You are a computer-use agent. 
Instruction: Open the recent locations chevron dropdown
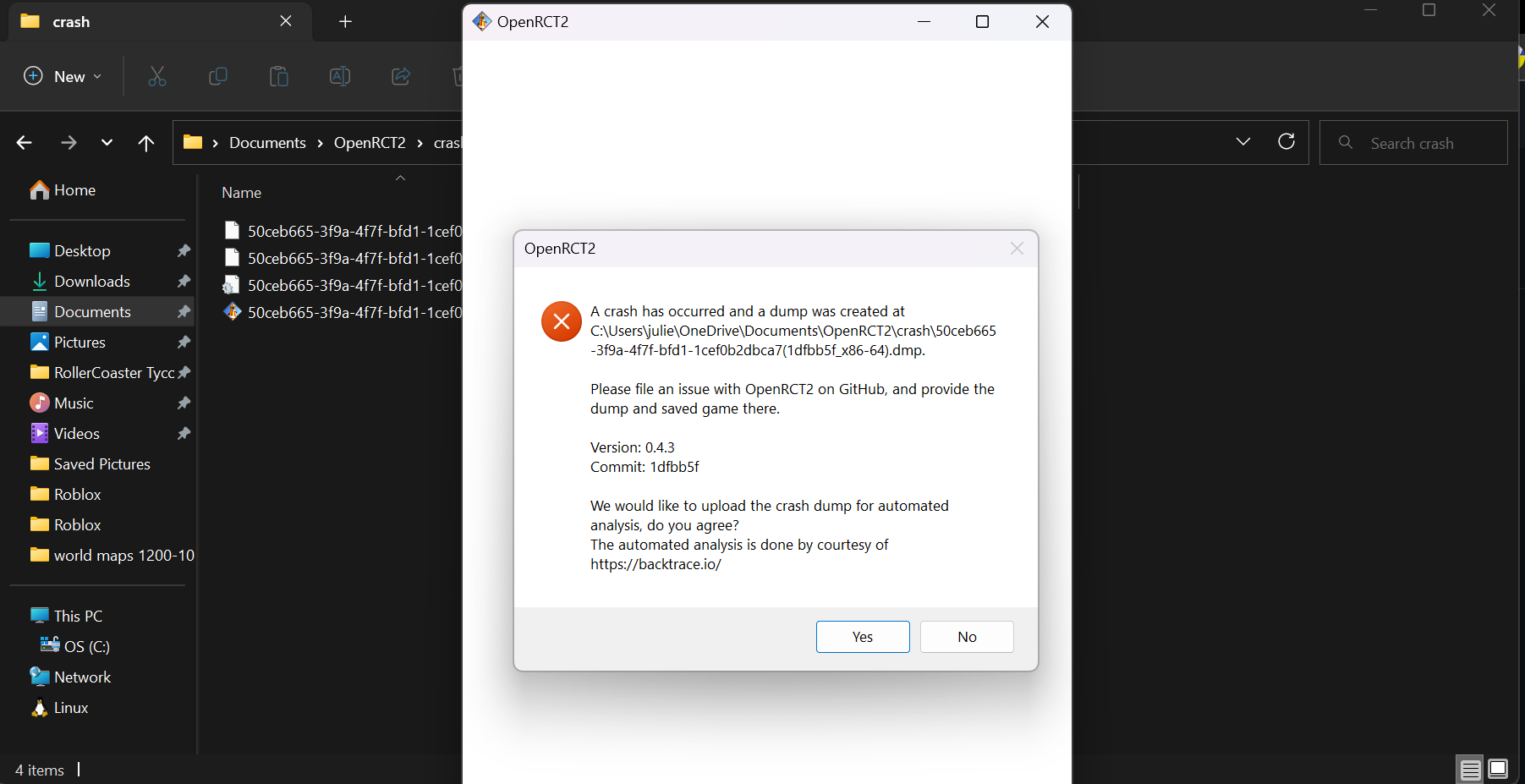point(107,142)
